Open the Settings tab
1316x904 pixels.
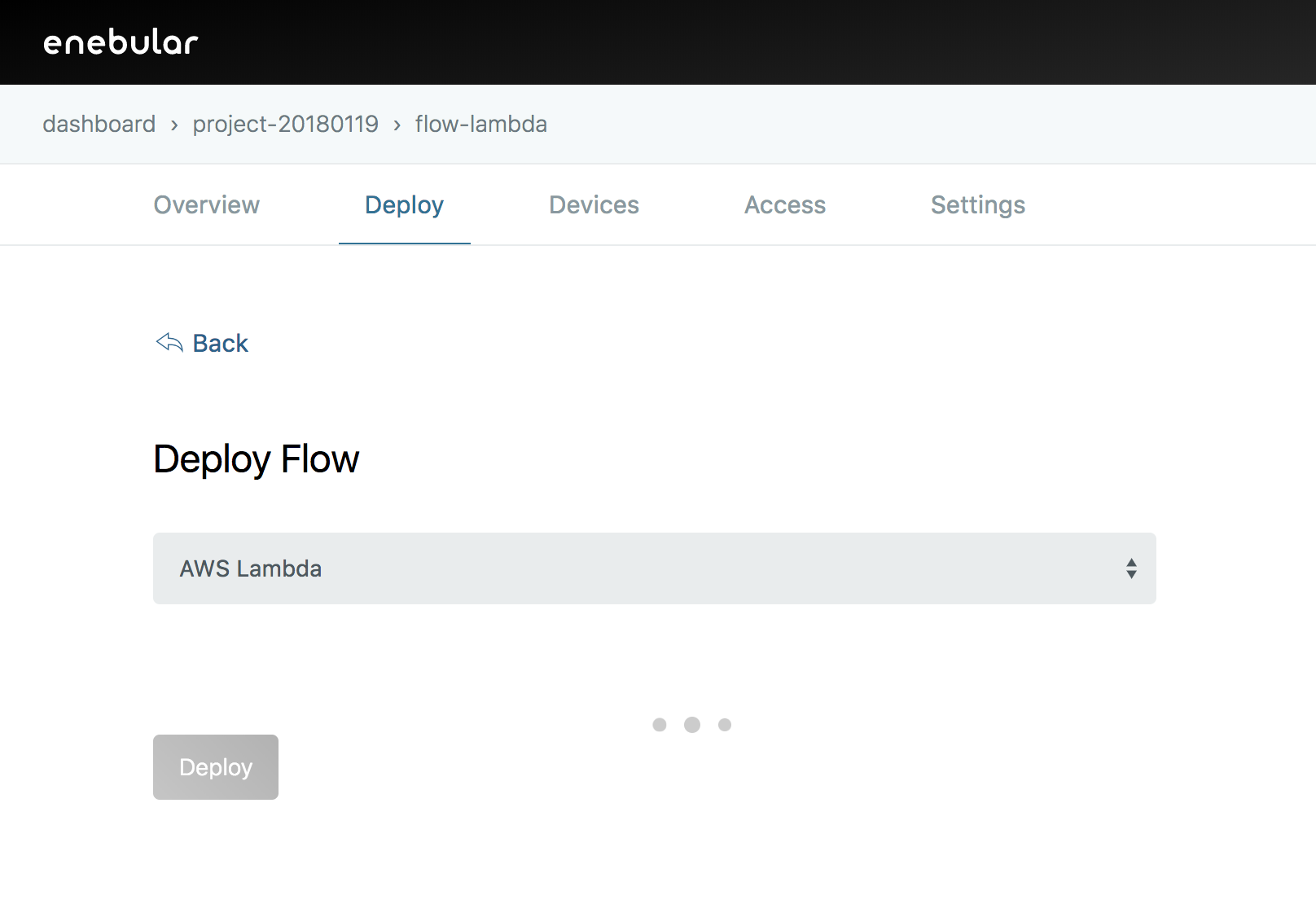(978, 205)
